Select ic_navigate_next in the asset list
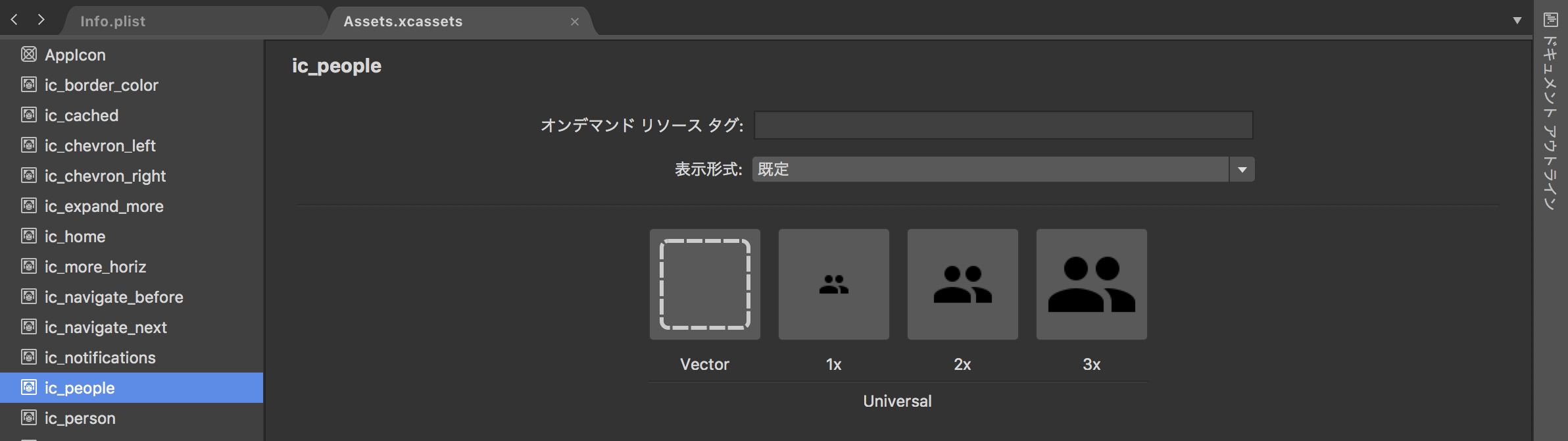Image resolution: width=1568 pixels, height=441 pixels. tap(106, 328)
